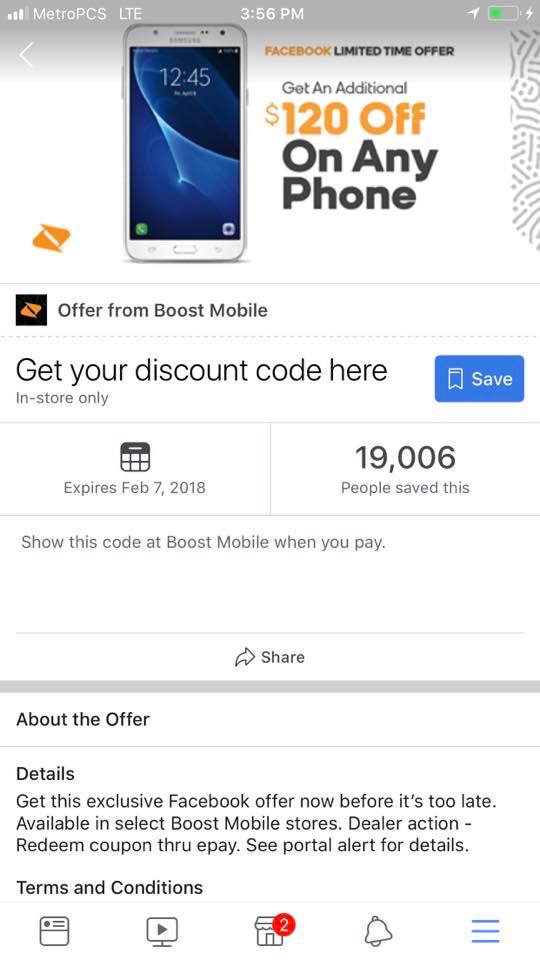Tap the location arrow in status bar
540x960 pixels.
(x=473, y=13)
